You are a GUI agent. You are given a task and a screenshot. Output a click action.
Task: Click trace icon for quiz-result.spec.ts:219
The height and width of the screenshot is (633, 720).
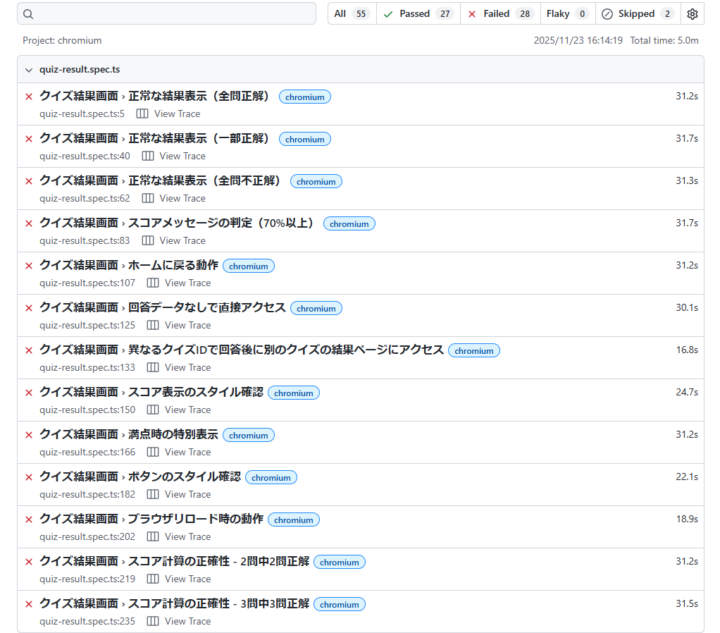point(153,579)
